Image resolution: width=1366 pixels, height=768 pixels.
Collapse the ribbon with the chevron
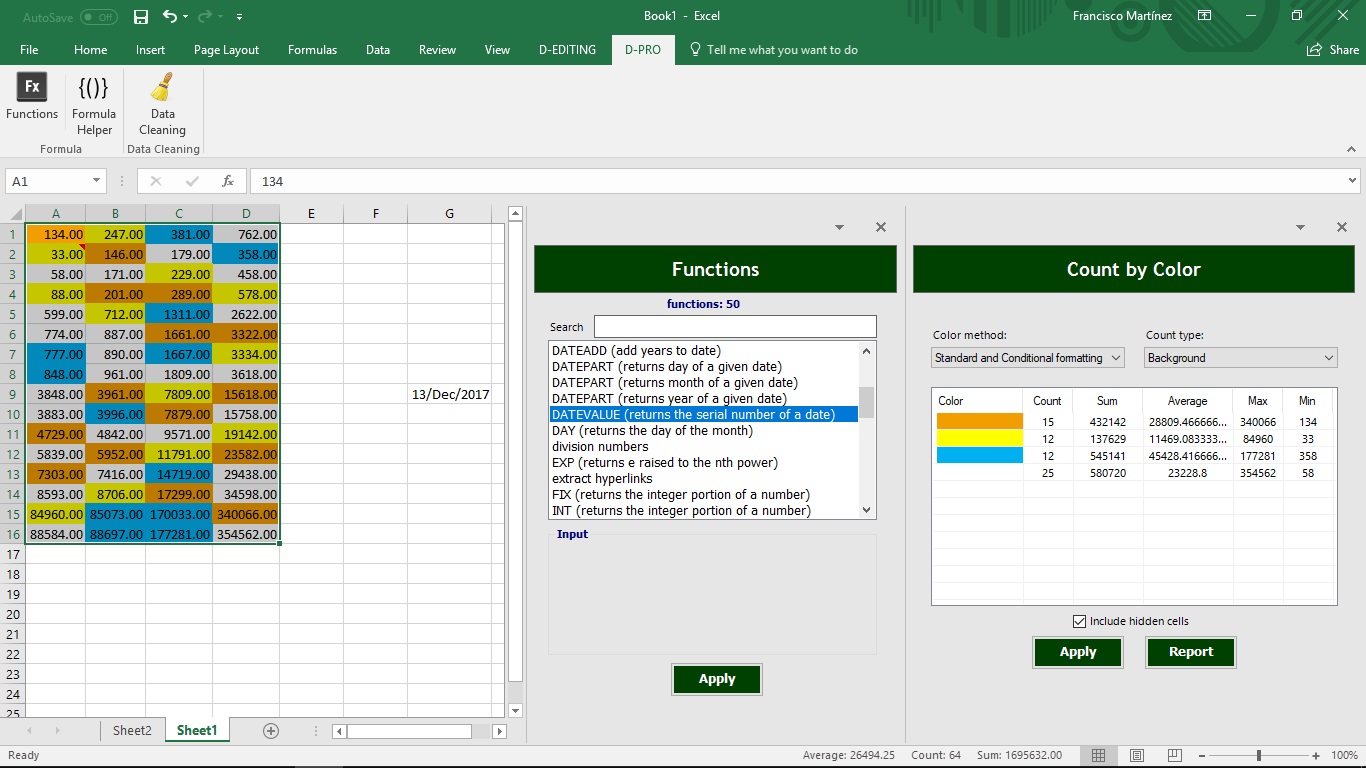click(x=1349, y=148)
